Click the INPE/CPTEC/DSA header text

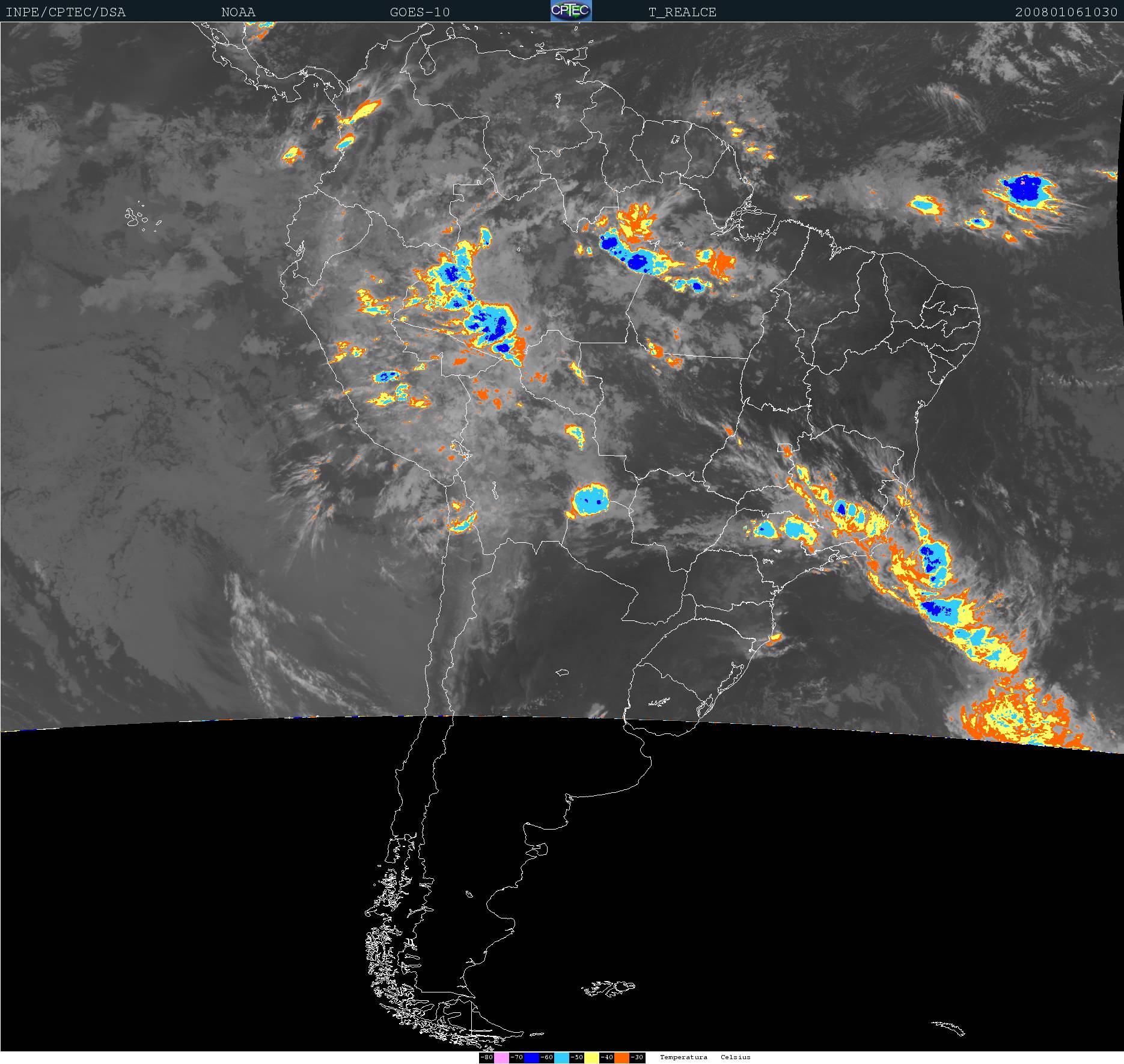(66, 12)
